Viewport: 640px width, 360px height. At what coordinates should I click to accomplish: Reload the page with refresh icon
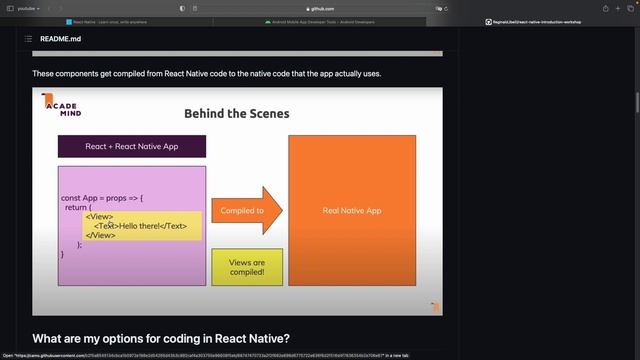point(446,9)
